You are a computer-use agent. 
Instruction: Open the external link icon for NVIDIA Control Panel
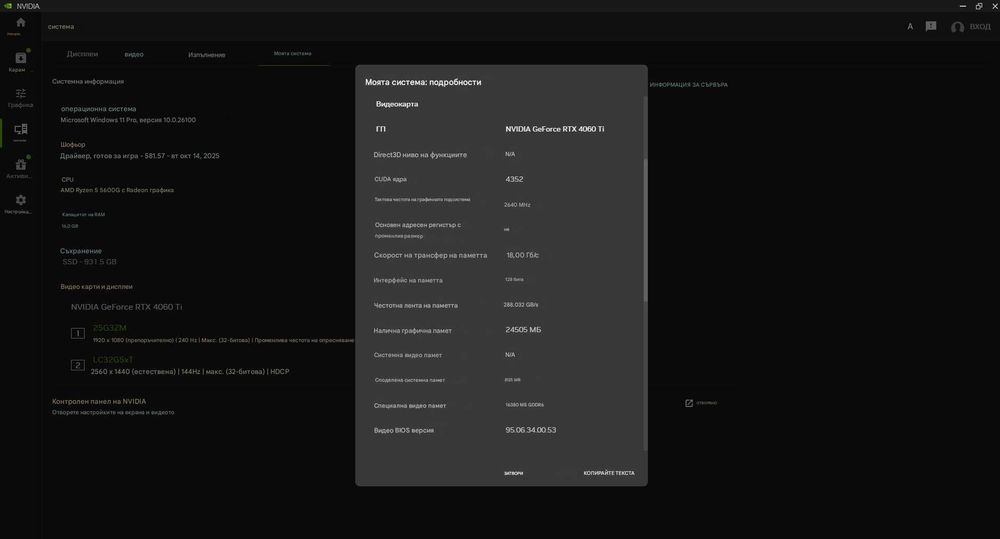point(689,403)
